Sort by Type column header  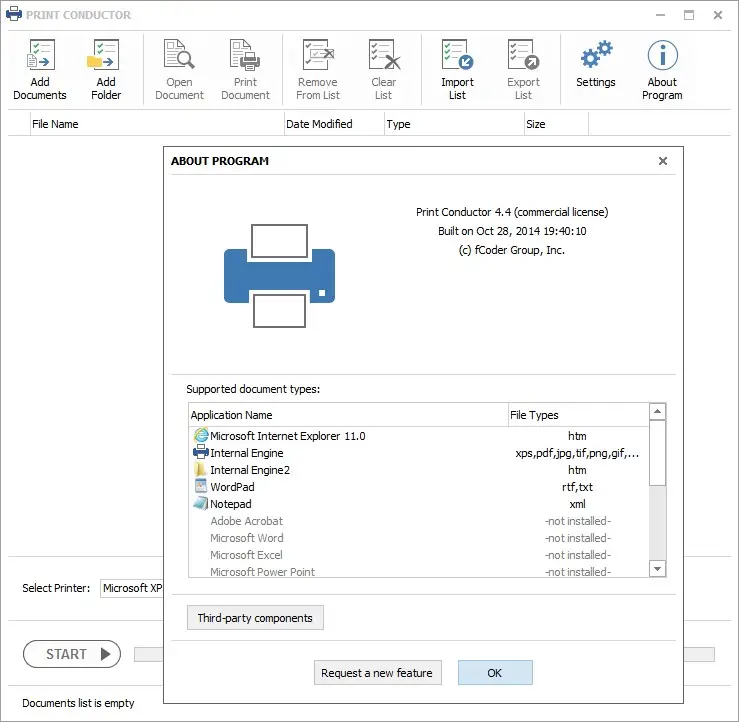point(454,124)
